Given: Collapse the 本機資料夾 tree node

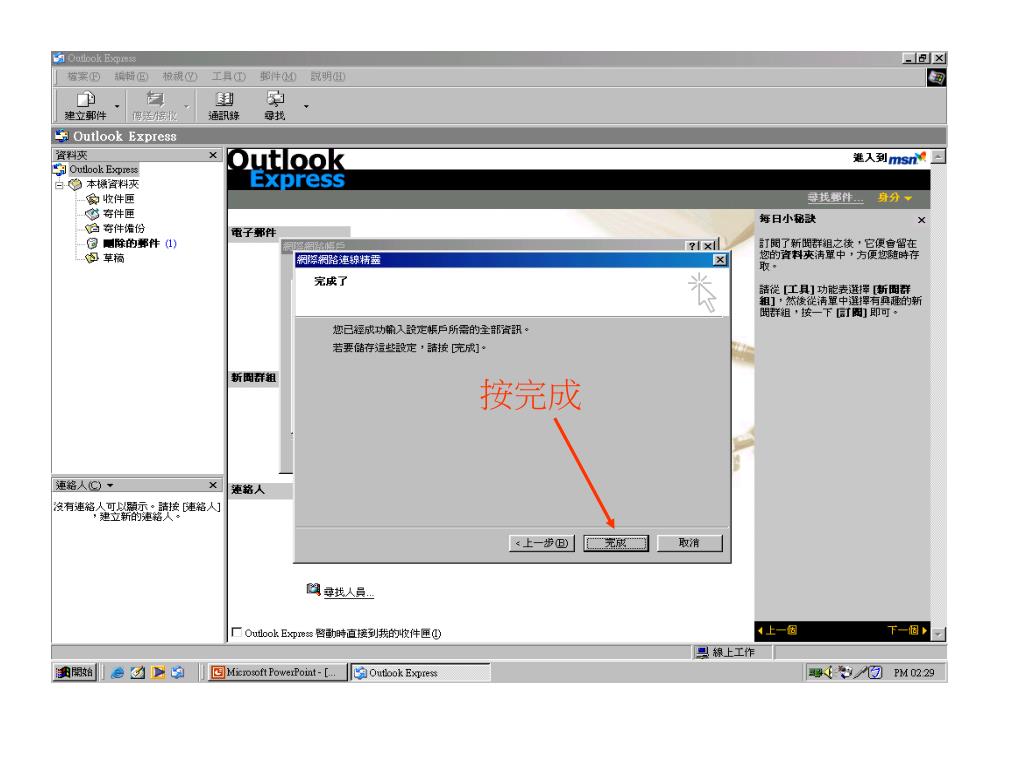Looking at the screenshot, I should click(x=59, y=185).
